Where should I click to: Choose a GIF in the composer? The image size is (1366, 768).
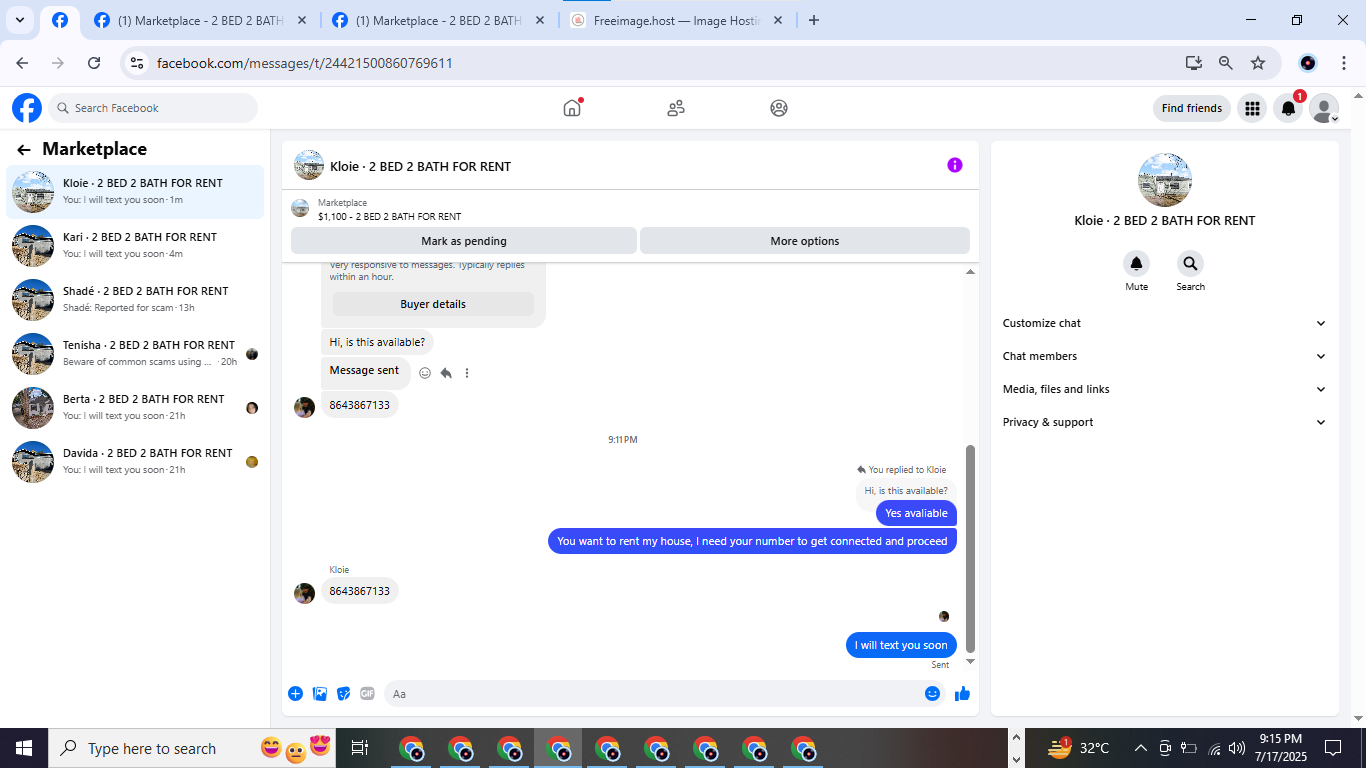point(367,694)
